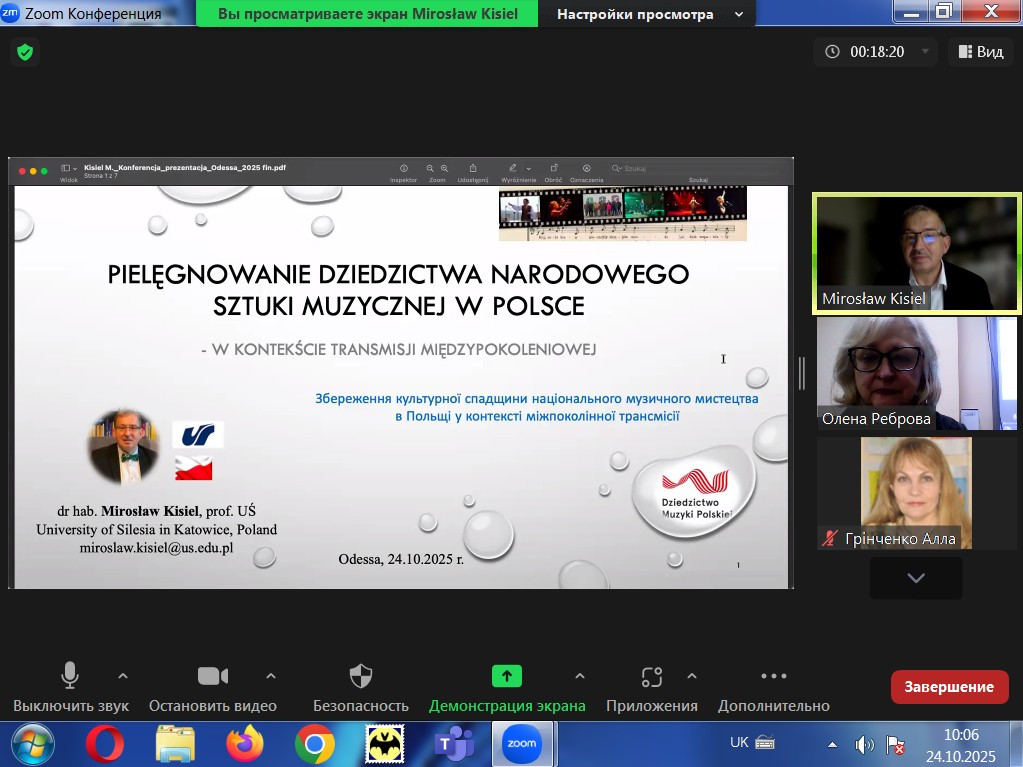
Task: Switch layout using Вид button
Action: tap(980, 52)
